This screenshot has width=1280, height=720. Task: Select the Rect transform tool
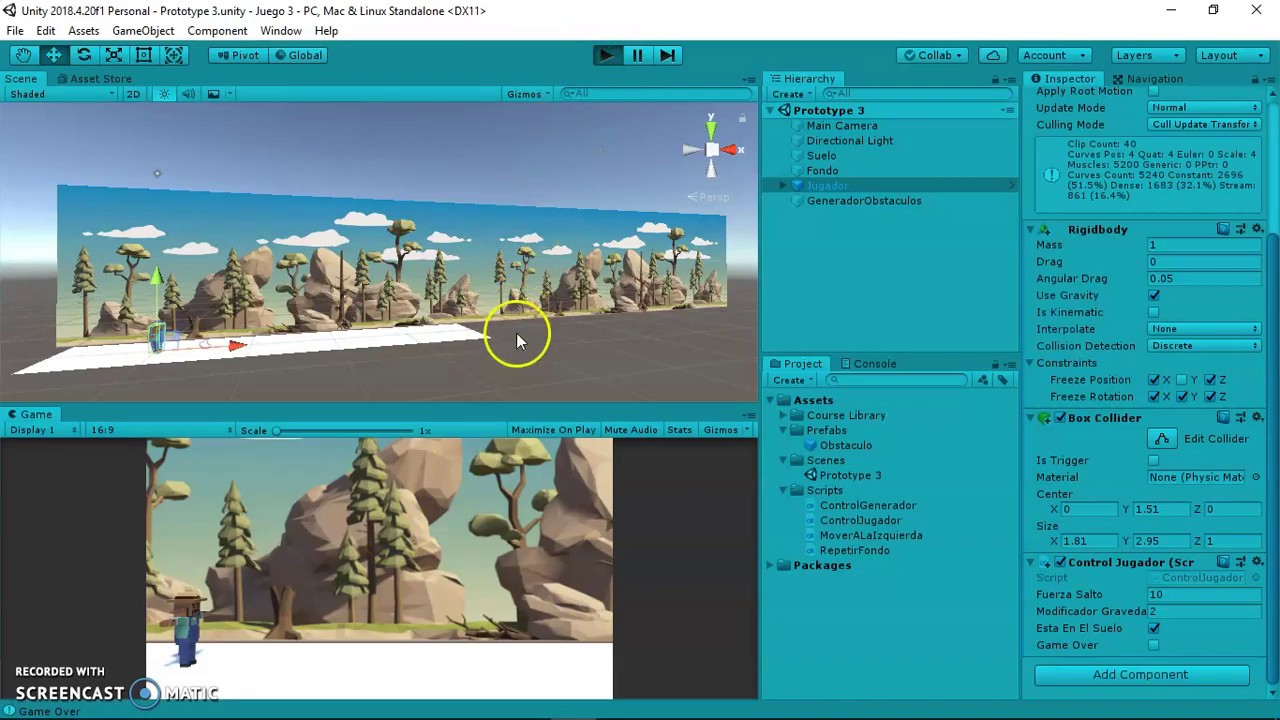tap(144, 55)
